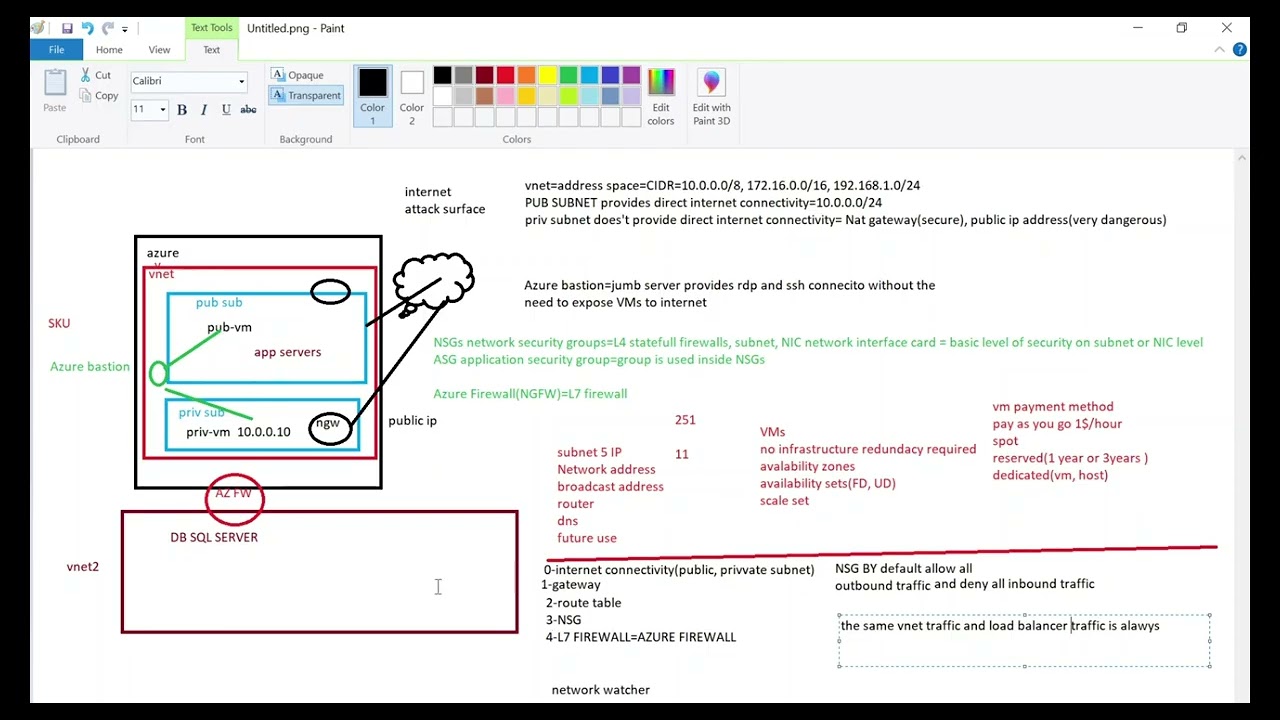1280x720 pixels.
Task: Click the canvas scrollbar up arrow
Action: click(x=1242, y=157)
